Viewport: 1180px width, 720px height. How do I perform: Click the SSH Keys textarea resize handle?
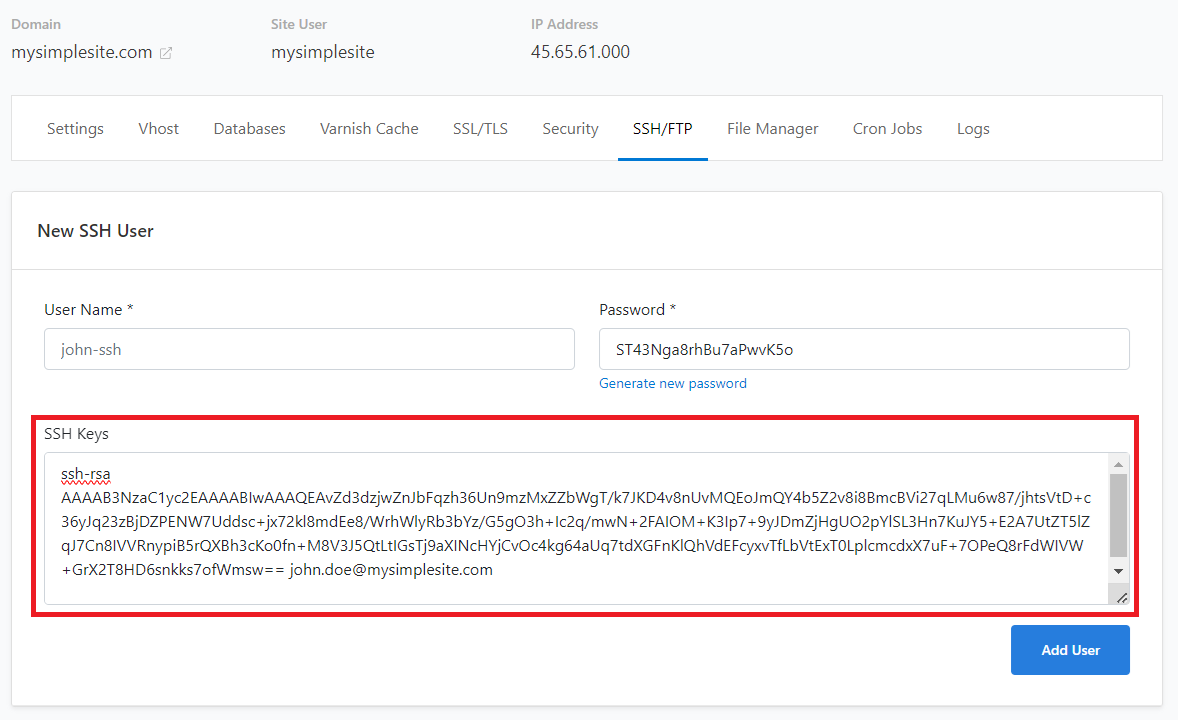pos(1121,597)
